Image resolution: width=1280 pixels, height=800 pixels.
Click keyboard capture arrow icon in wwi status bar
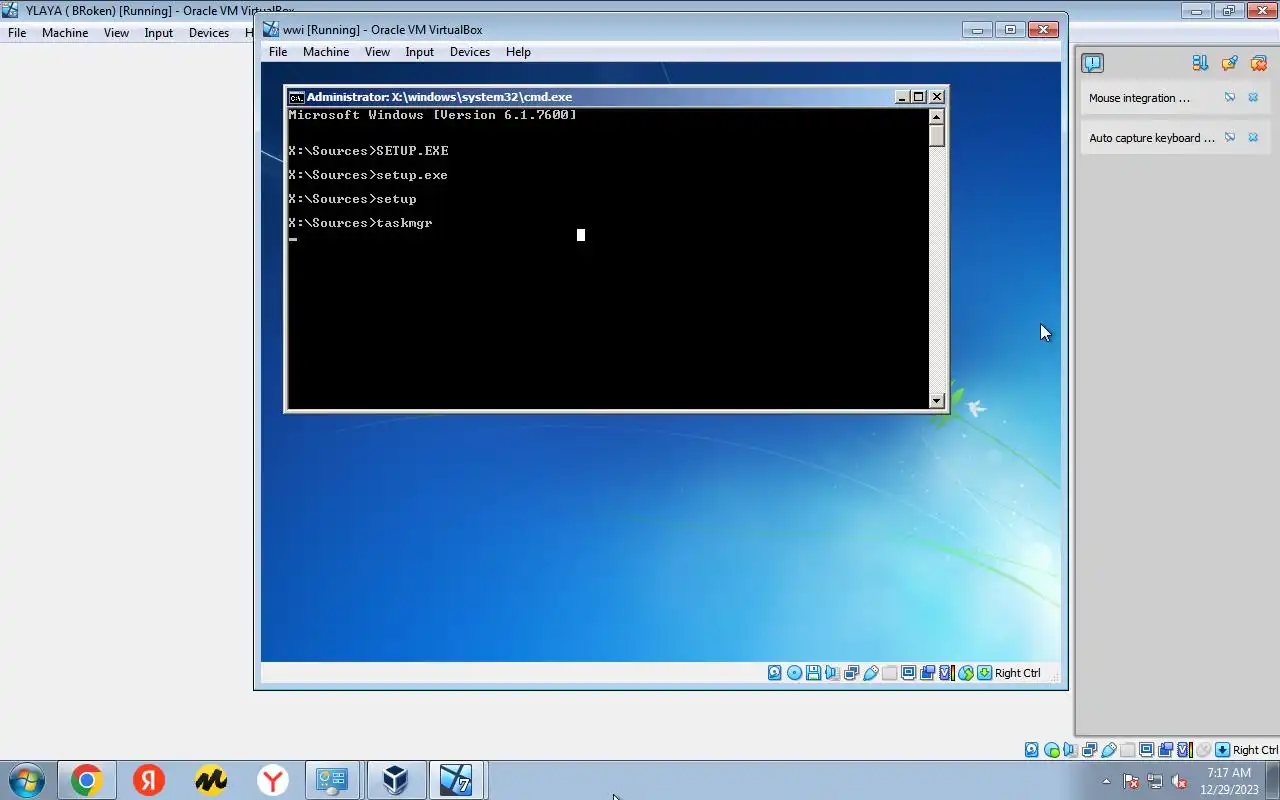(984, 673)
